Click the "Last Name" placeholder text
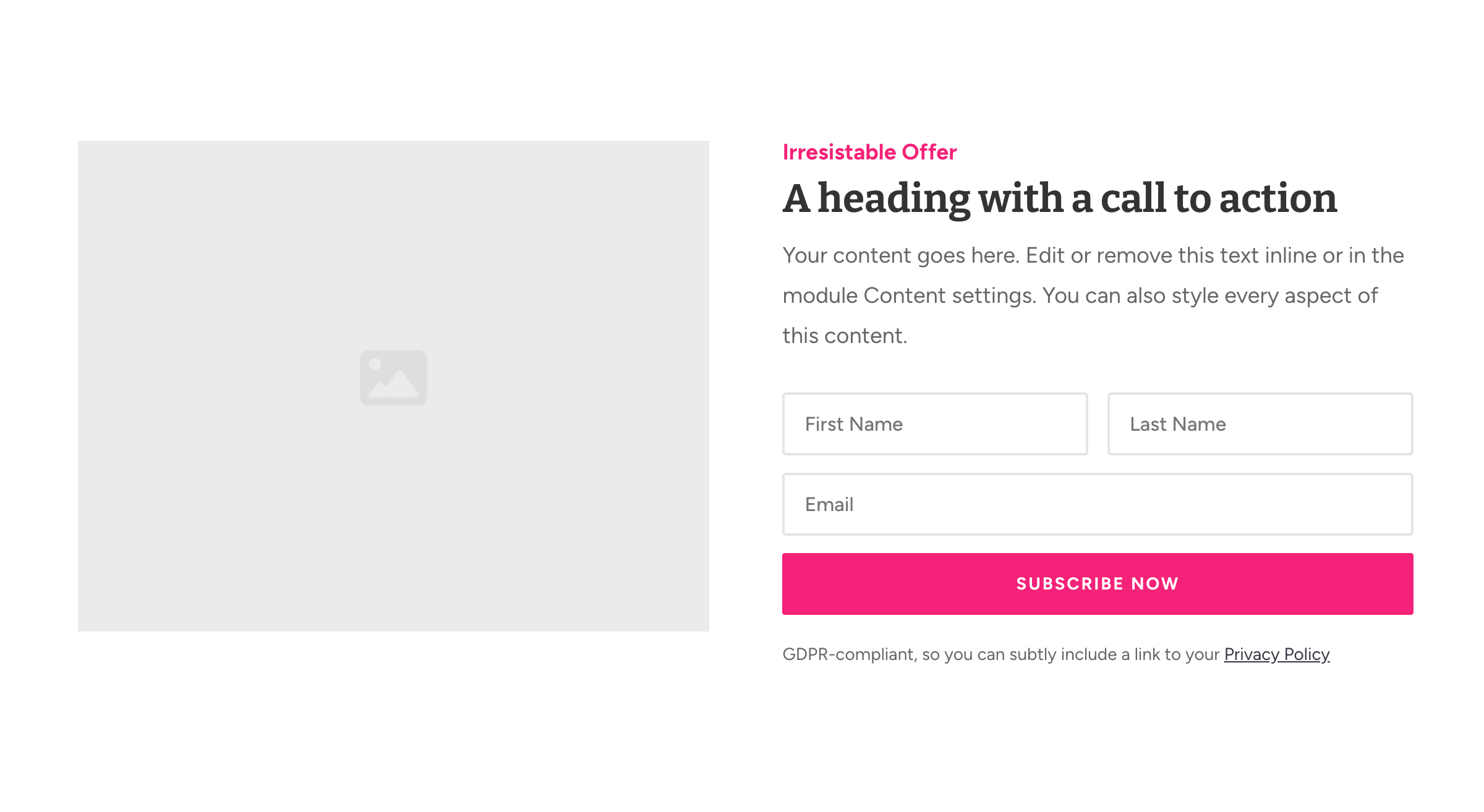The image size is (1484, 812). pos(1178,425)
